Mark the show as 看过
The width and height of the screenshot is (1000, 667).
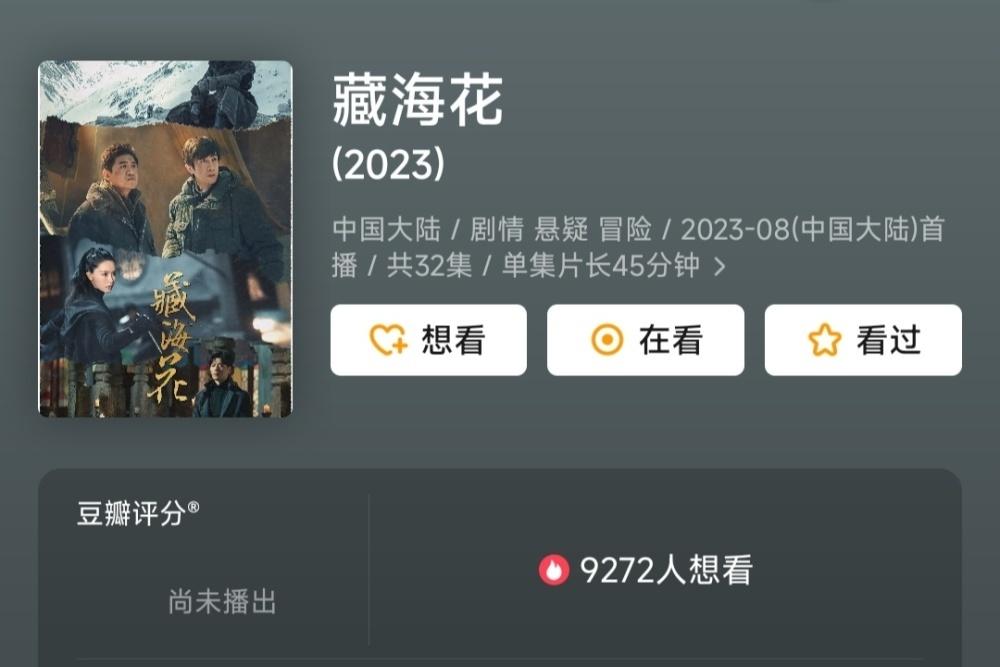(863, 340)
